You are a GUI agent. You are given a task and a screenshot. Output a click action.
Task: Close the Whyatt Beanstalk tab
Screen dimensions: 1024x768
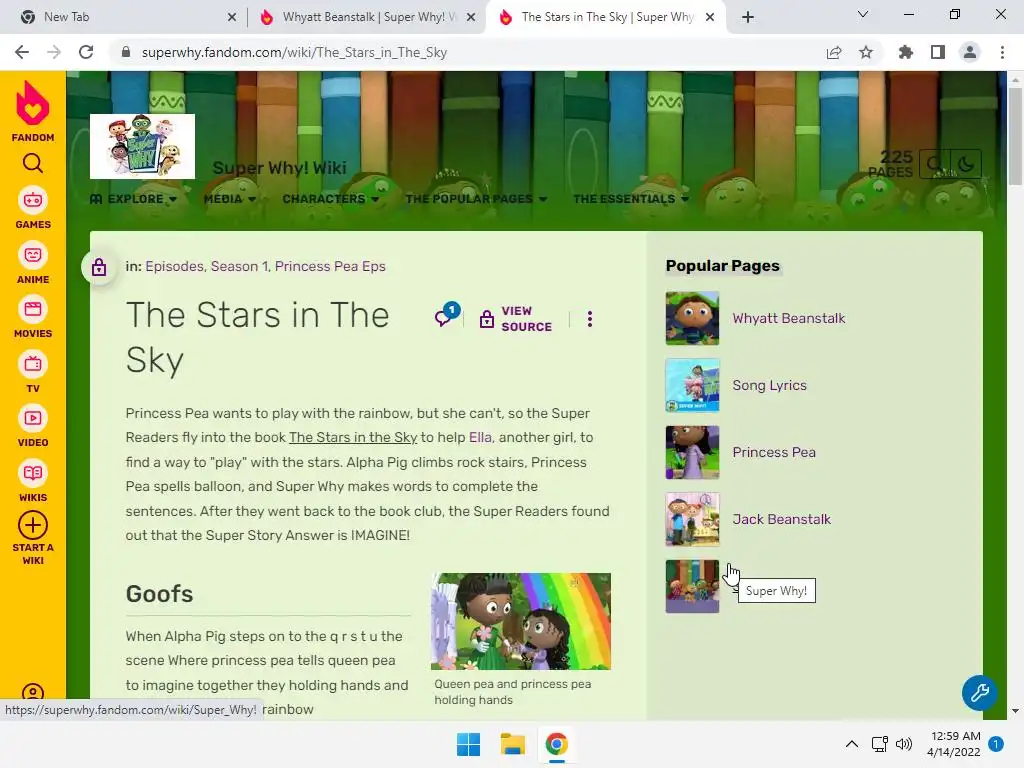point(471,18)
